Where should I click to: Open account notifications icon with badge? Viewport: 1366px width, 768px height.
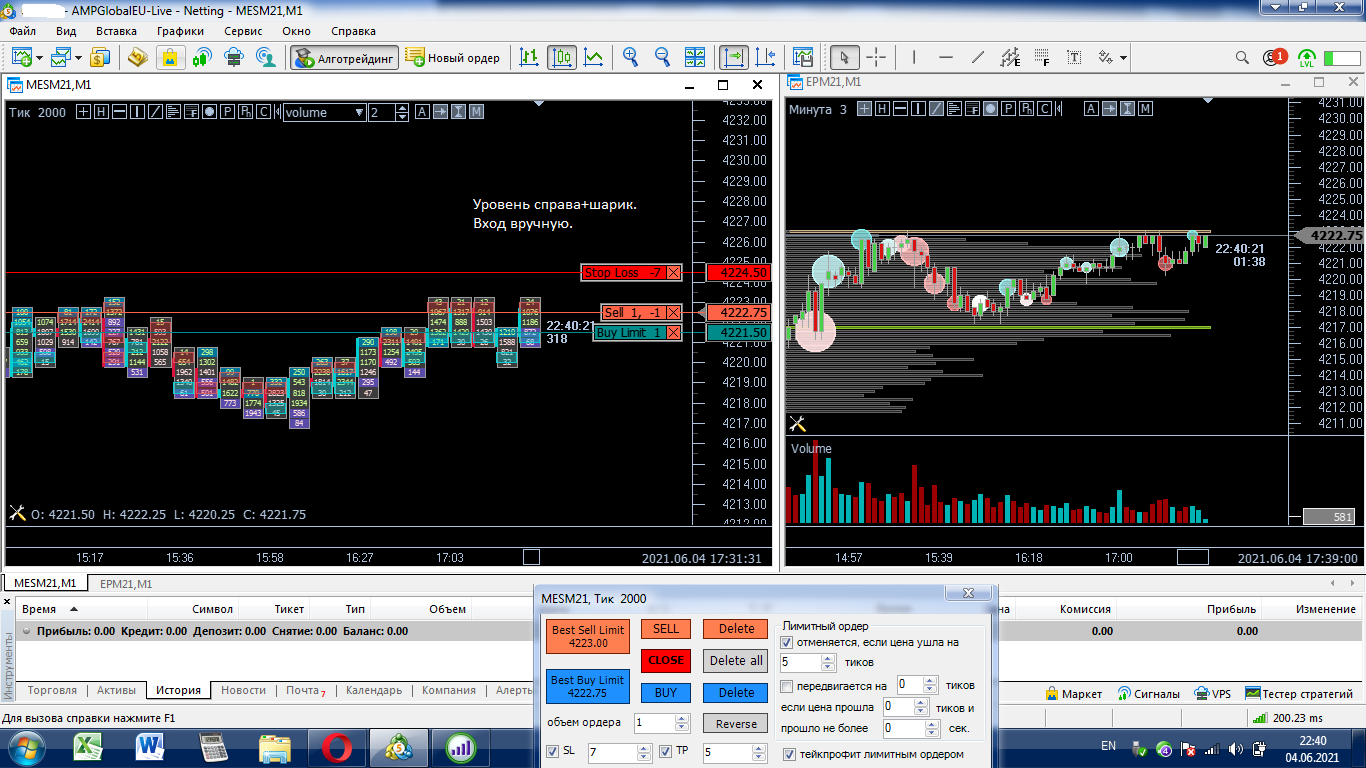1274,58
